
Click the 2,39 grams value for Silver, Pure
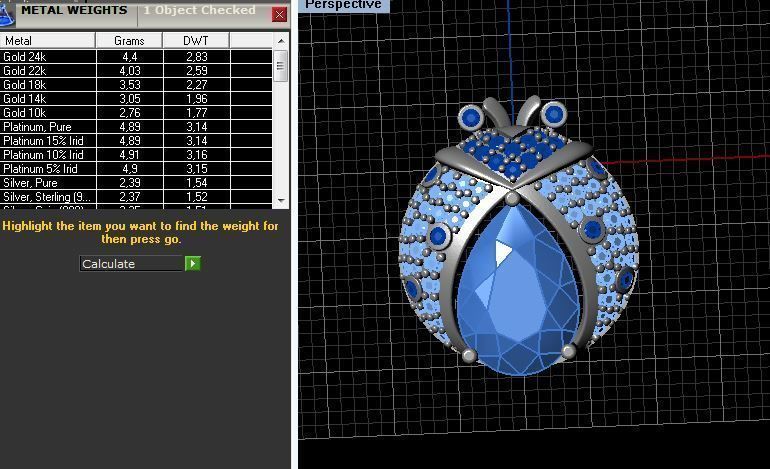(130, 183)
